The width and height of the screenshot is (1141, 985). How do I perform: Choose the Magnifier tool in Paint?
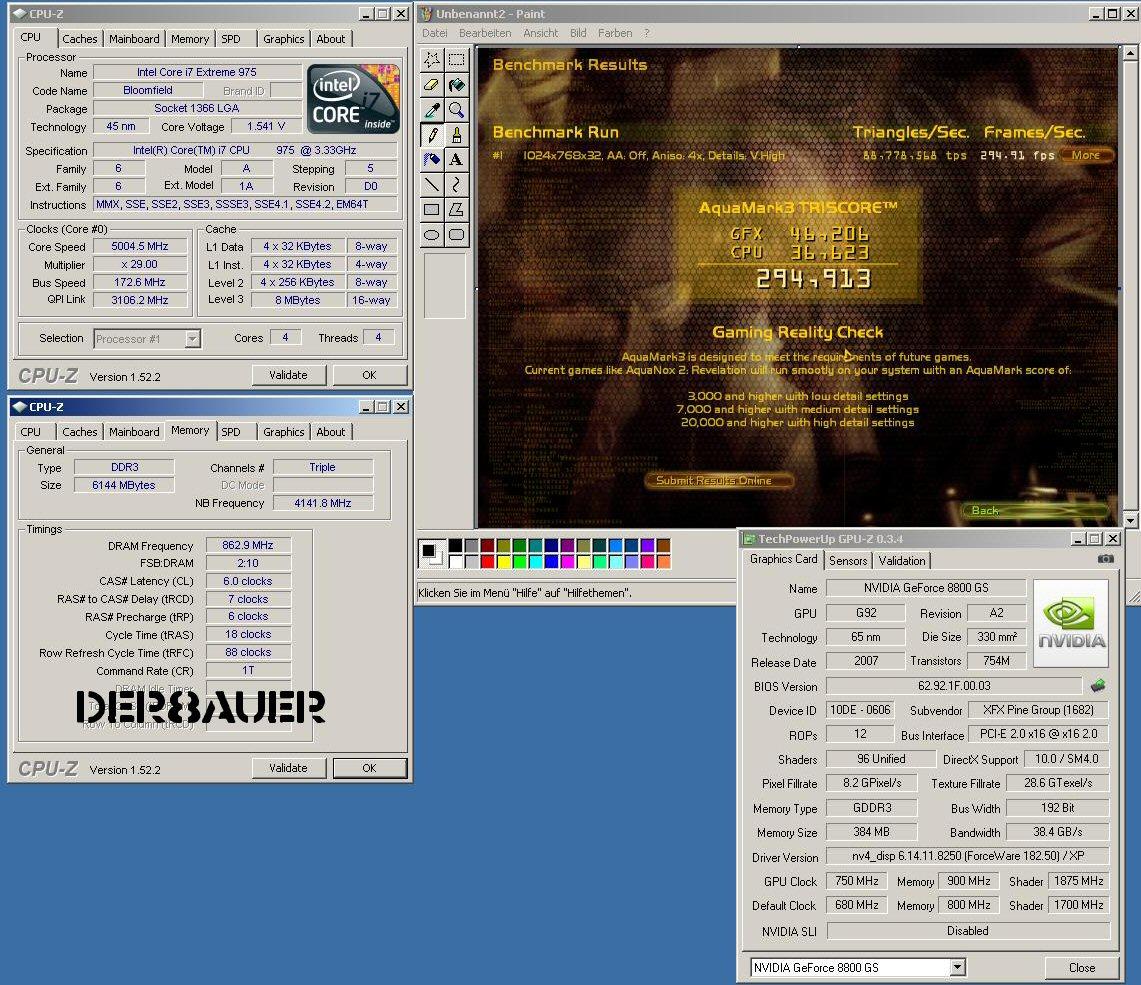(456, 110)
